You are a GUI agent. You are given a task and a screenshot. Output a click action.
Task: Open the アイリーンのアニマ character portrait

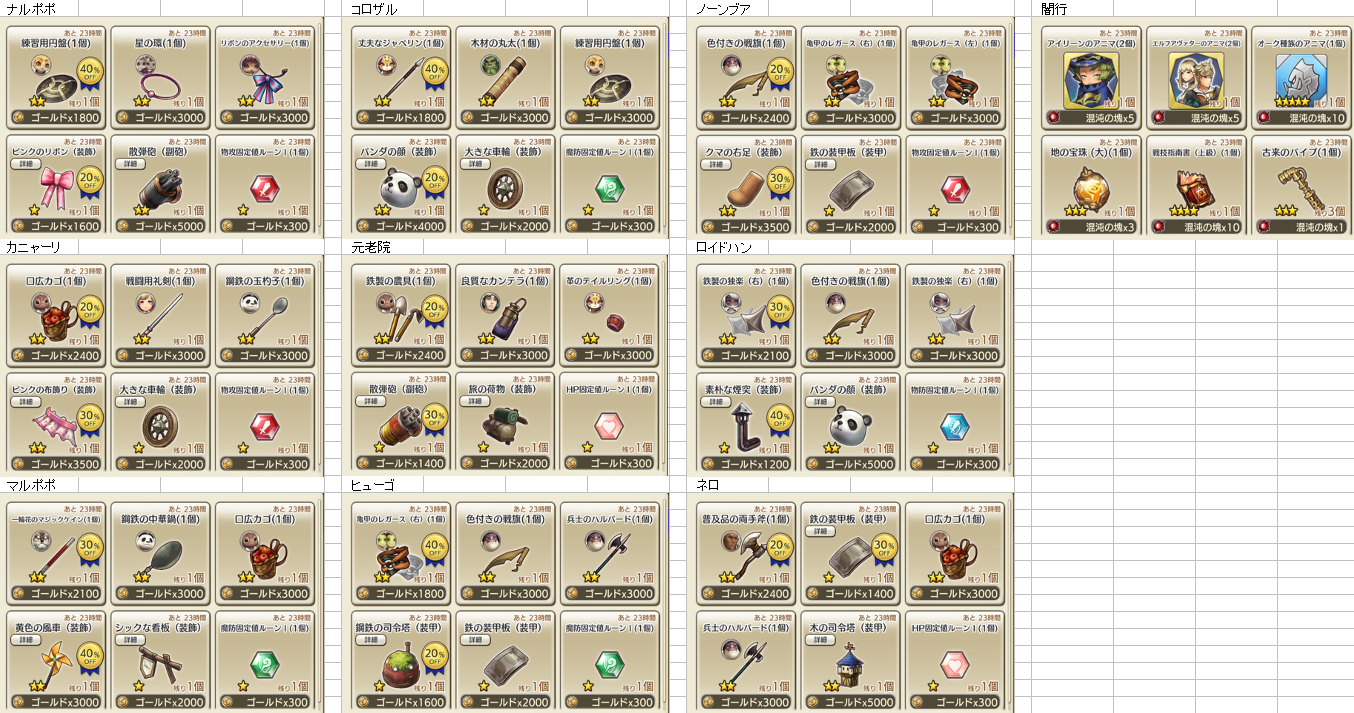1091,80
